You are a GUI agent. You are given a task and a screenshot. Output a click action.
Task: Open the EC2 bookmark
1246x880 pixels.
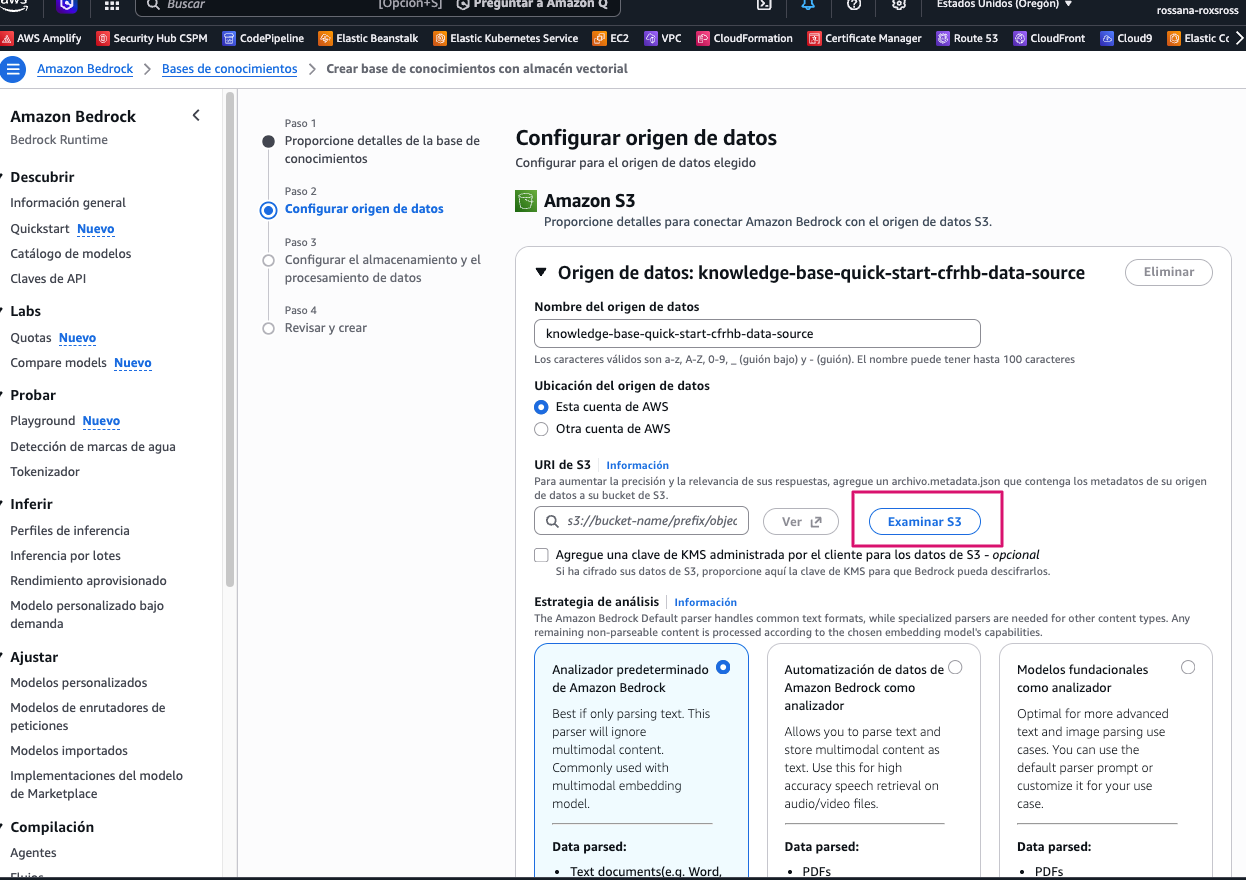(610, 38)
